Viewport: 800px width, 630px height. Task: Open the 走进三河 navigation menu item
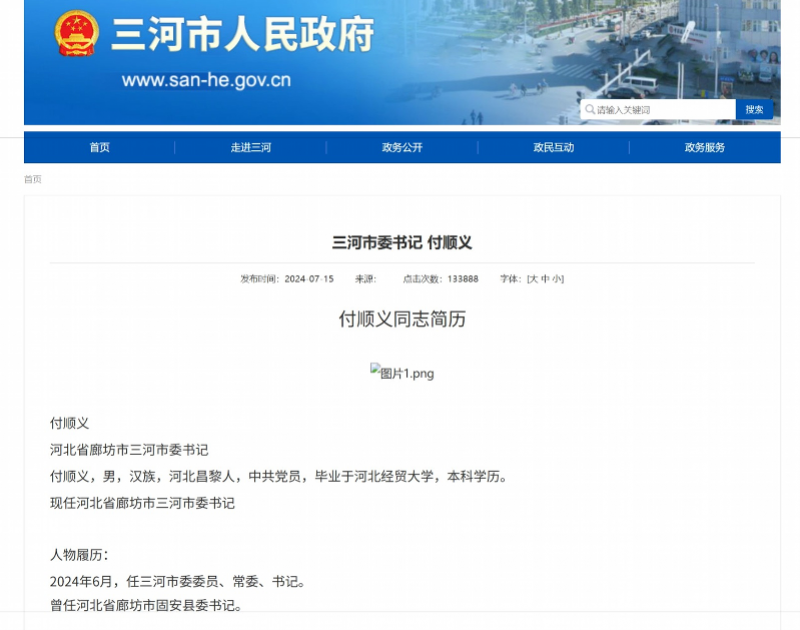coord(251,147)
